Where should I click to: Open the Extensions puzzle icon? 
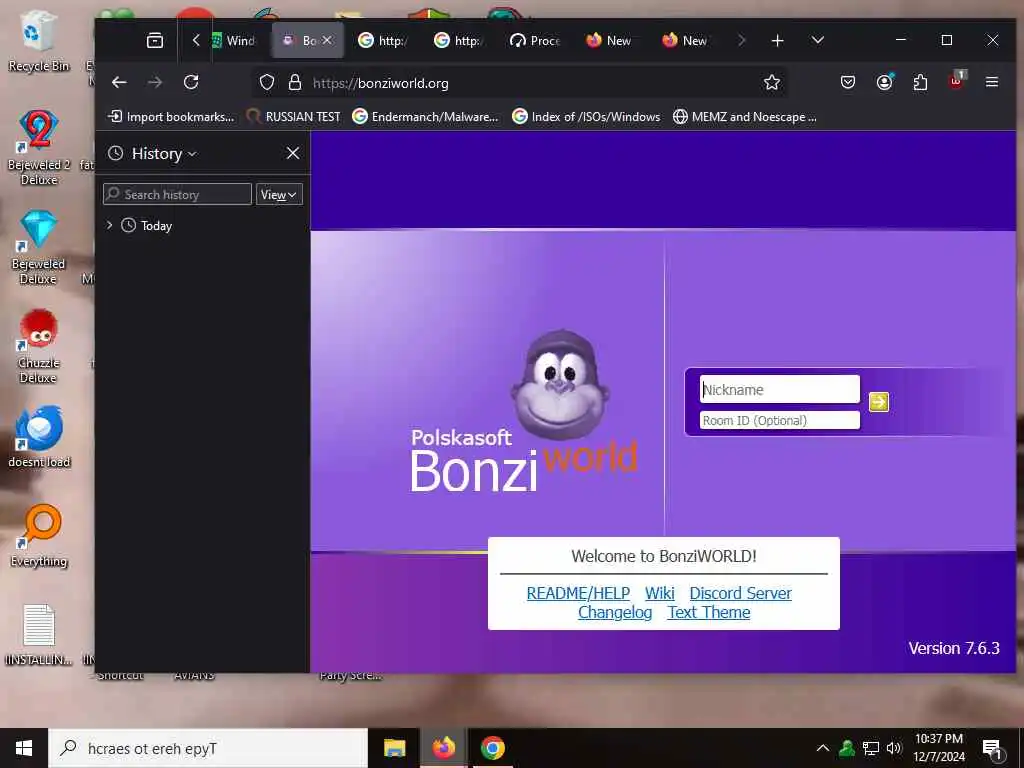pyautogui.click(x=920, y=82)
